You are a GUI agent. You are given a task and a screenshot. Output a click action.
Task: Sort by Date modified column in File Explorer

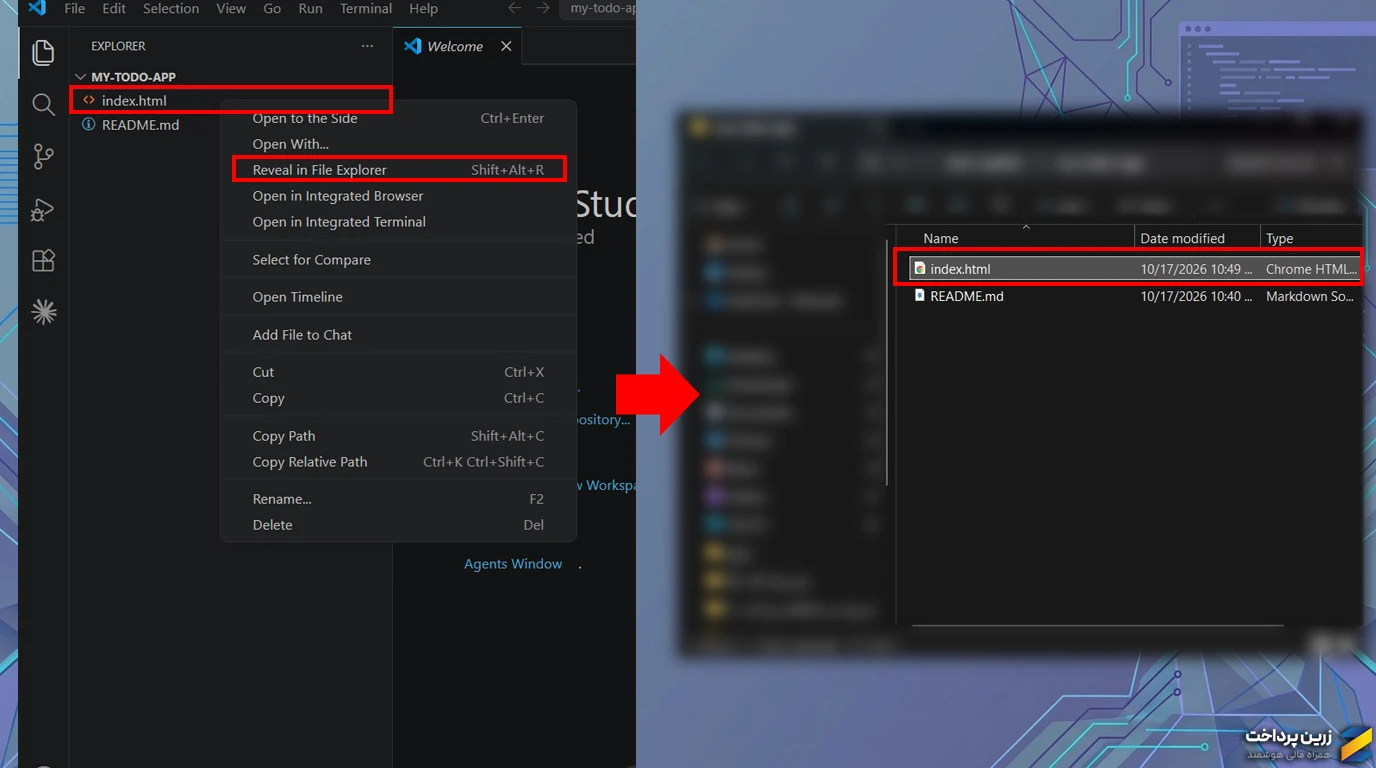1198,238
